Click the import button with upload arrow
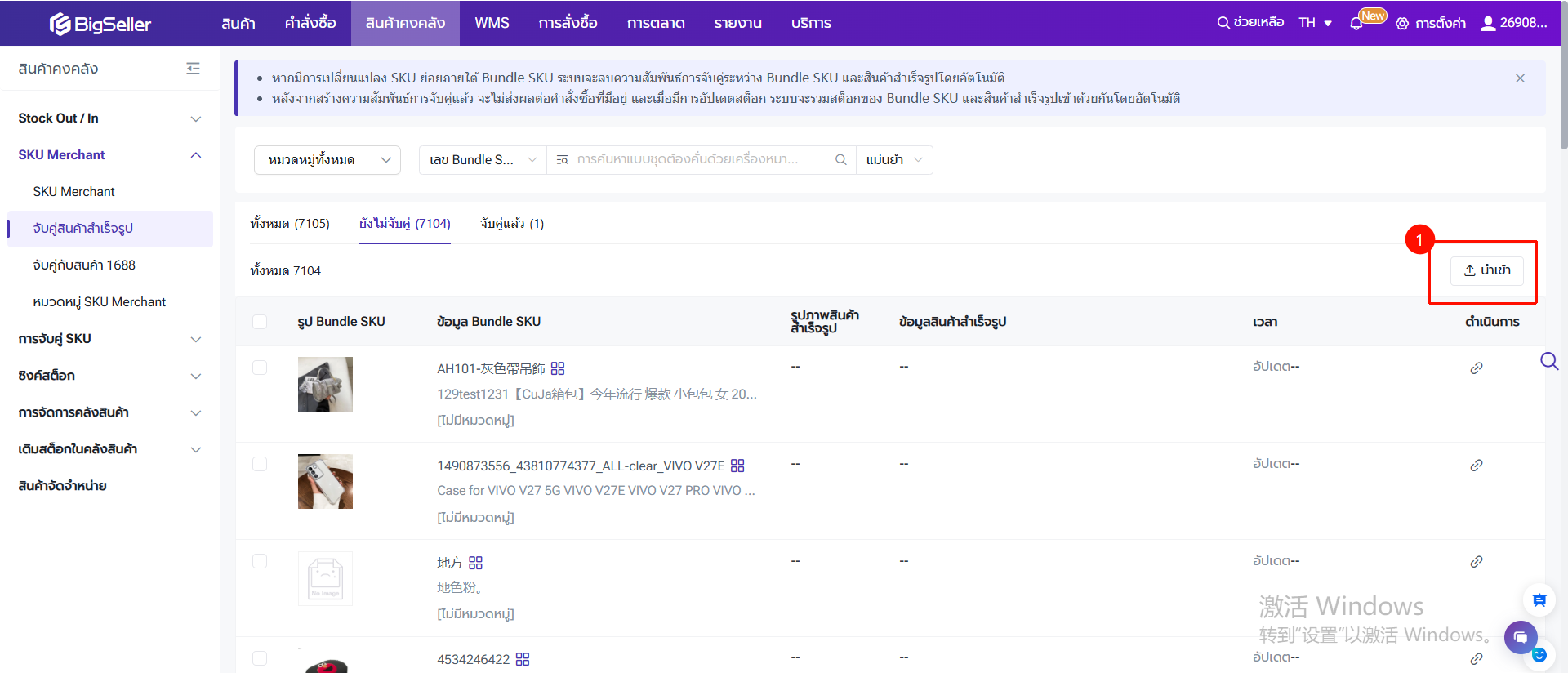This screenshot has height=673, width=1568. click(x=1486, y=270)
